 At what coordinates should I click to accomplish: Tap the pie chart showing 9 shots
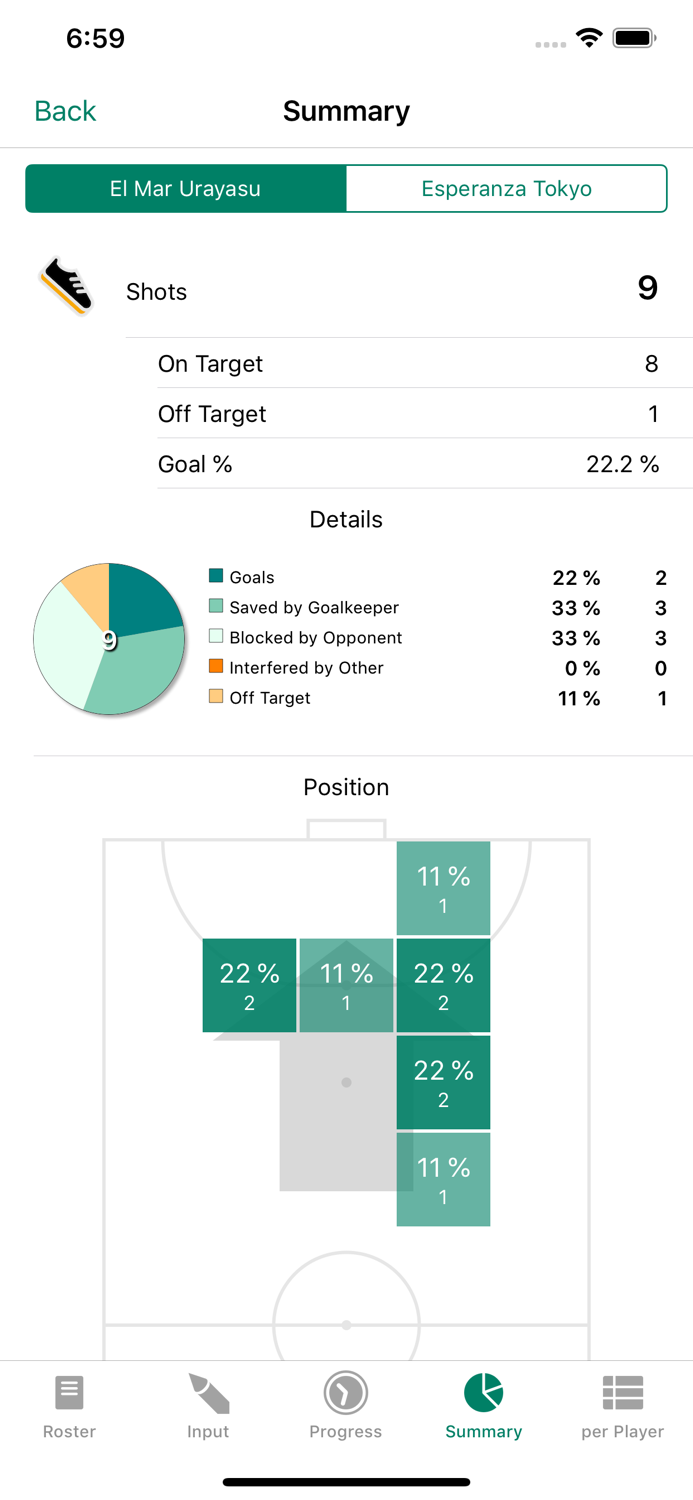pos(109,639)
